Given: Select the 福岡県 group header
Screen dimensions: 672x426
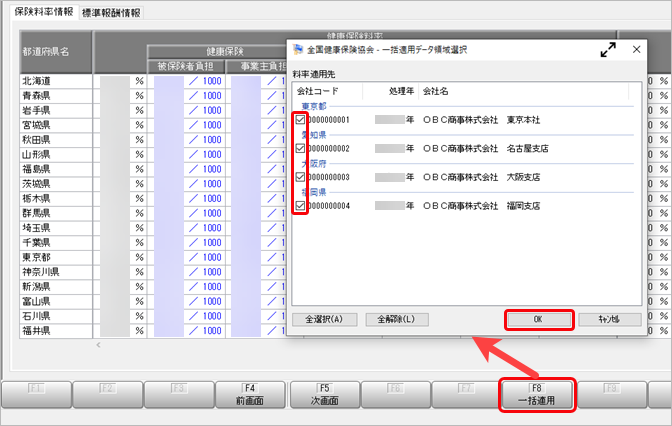Looking at the screenshot, I should [x=314, y=192].
